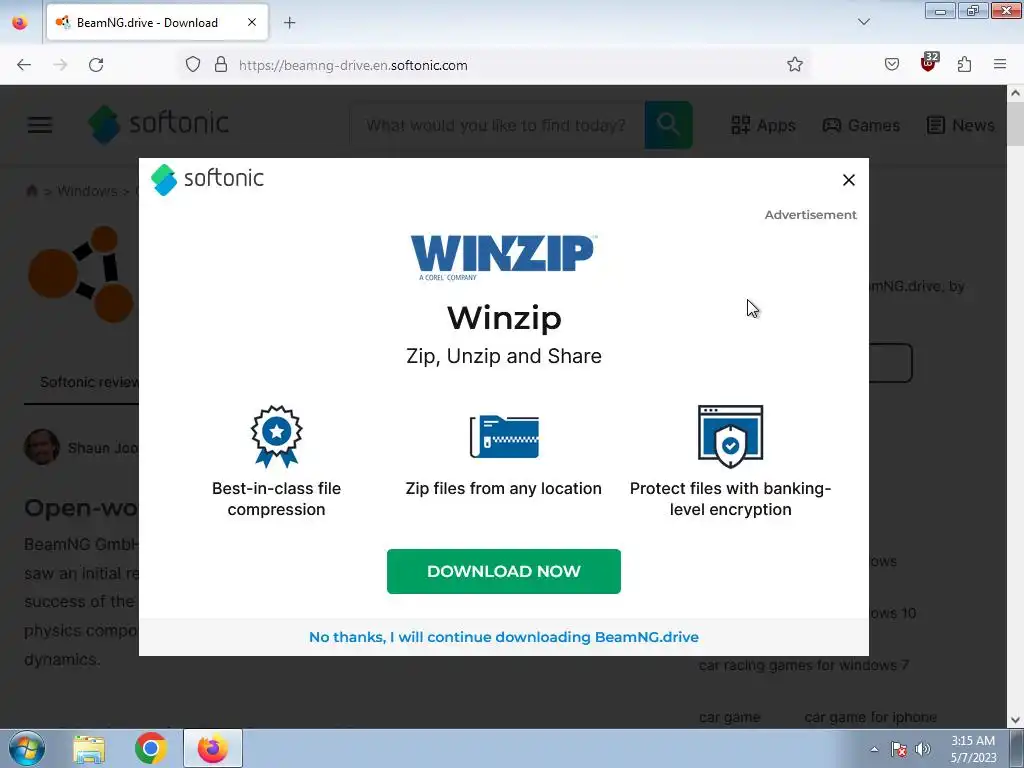Viewport: 1024px width, 768px height.
Task: Click the Firefox taskbar button
Action: pyautogui.click(x=213, y=748)
